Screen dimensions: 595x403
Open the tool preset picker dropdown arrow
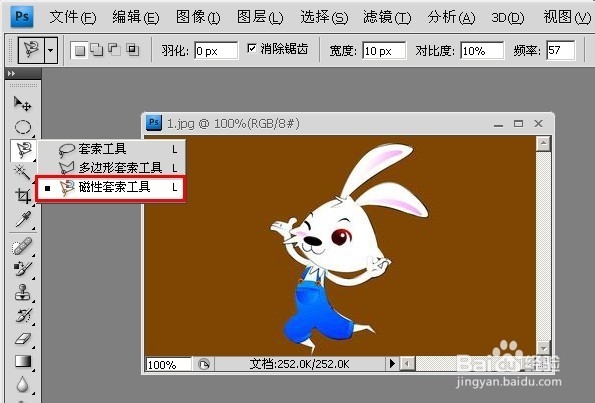pyautogui.click(x=50, y=50)
